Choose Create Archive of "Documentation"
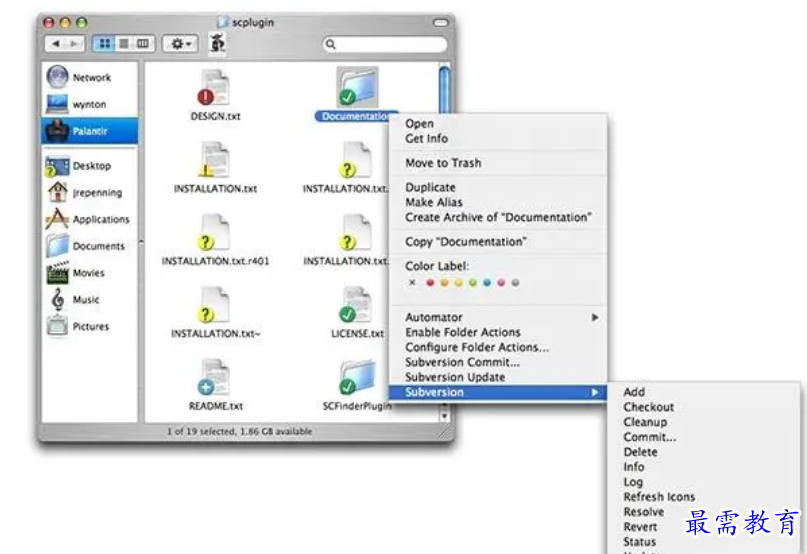 (x=498, y=217)
